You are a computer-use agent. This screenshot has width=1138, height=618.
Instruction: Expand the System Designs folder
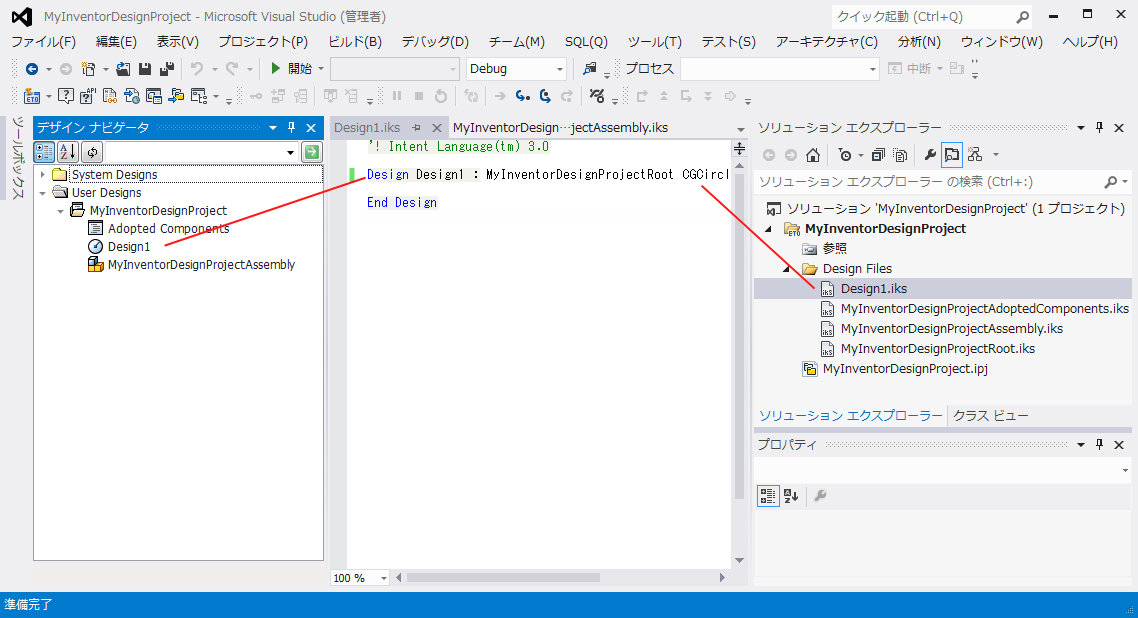(43, 175)
